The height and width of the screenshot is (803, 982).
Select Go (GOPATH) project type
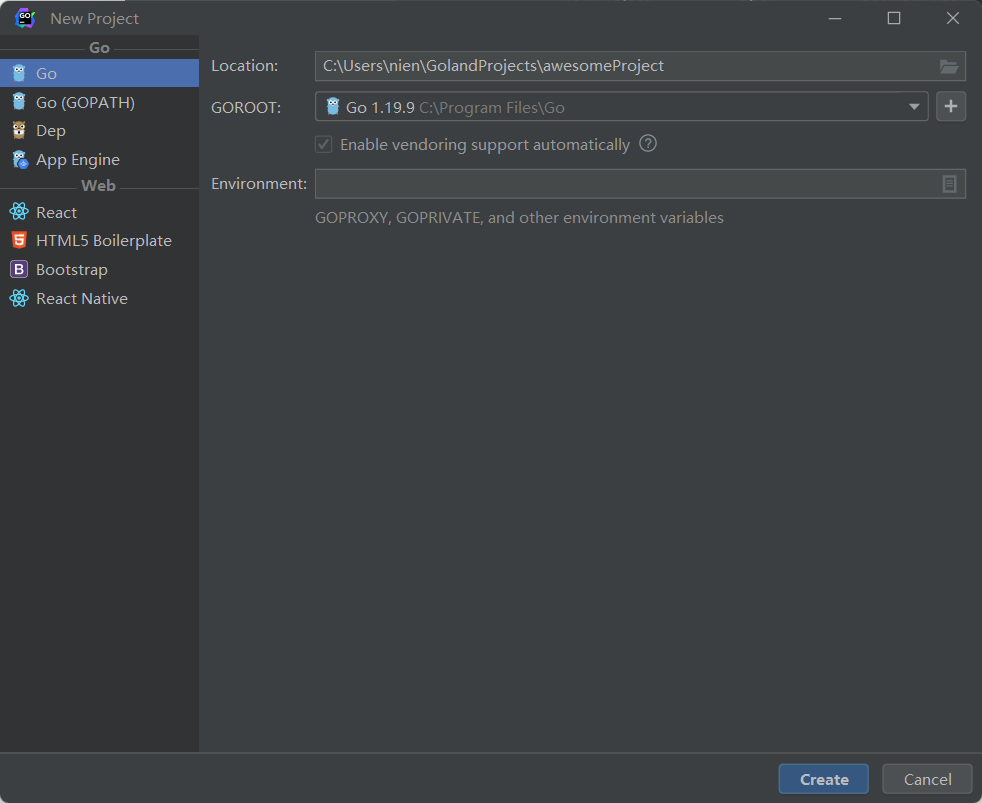coord(99,102)
